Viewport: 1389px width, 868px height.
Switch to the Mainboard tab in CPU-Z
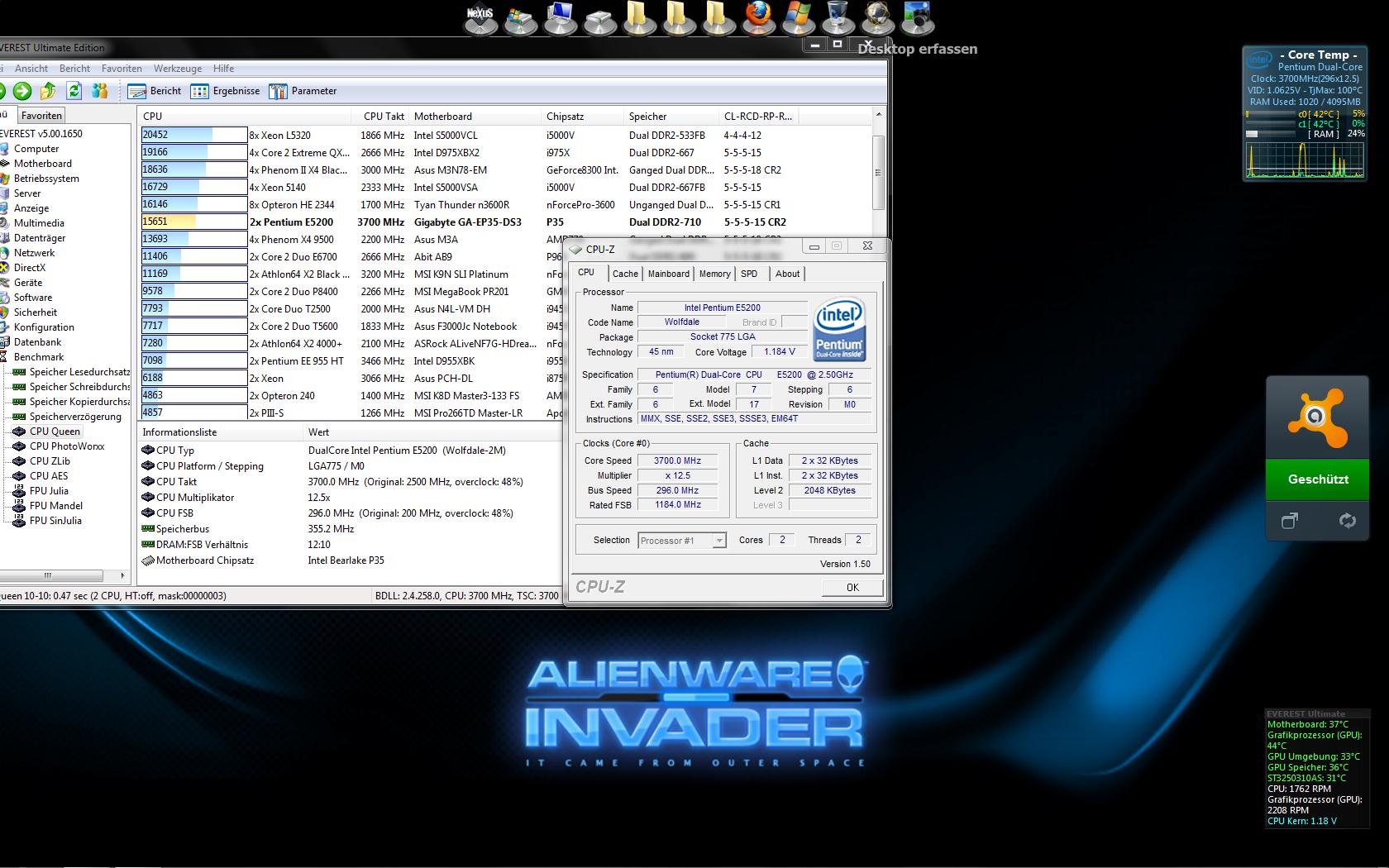(x=668, y=274)
